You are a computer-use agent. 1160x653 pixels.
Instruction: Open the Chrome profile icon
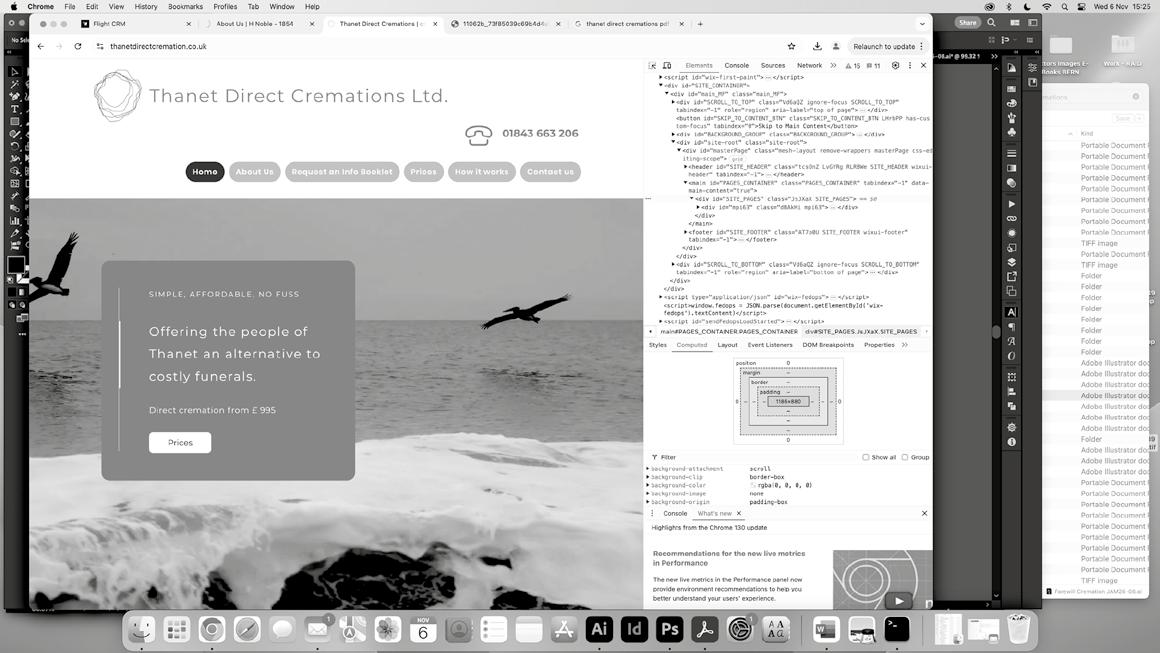tap(836, 46)
